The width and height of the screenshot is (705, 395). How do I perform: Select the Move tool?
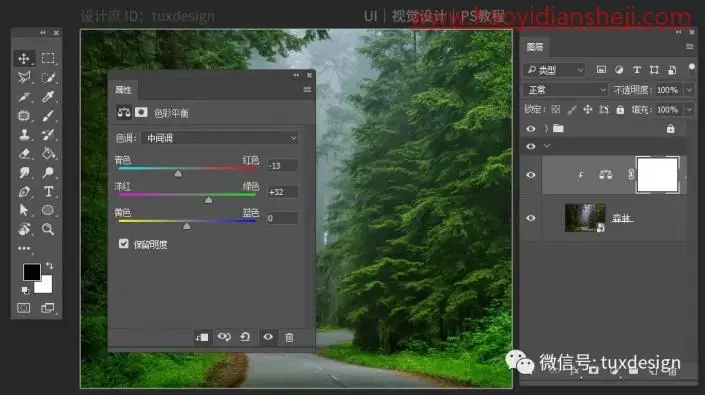pos(24,58)
